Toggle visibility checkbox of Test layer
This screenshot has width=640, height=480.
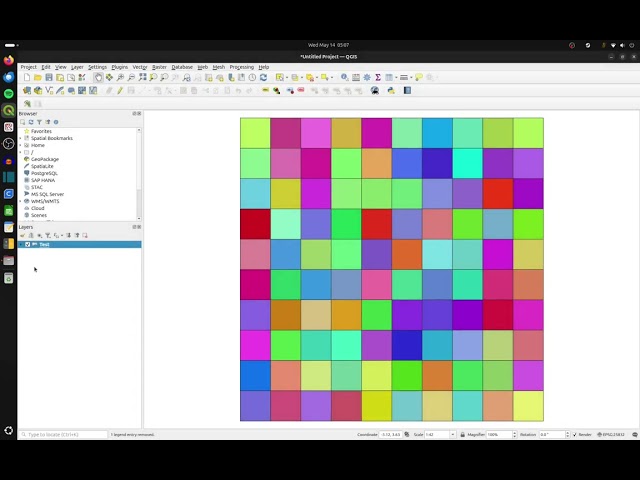coord(28,244)
